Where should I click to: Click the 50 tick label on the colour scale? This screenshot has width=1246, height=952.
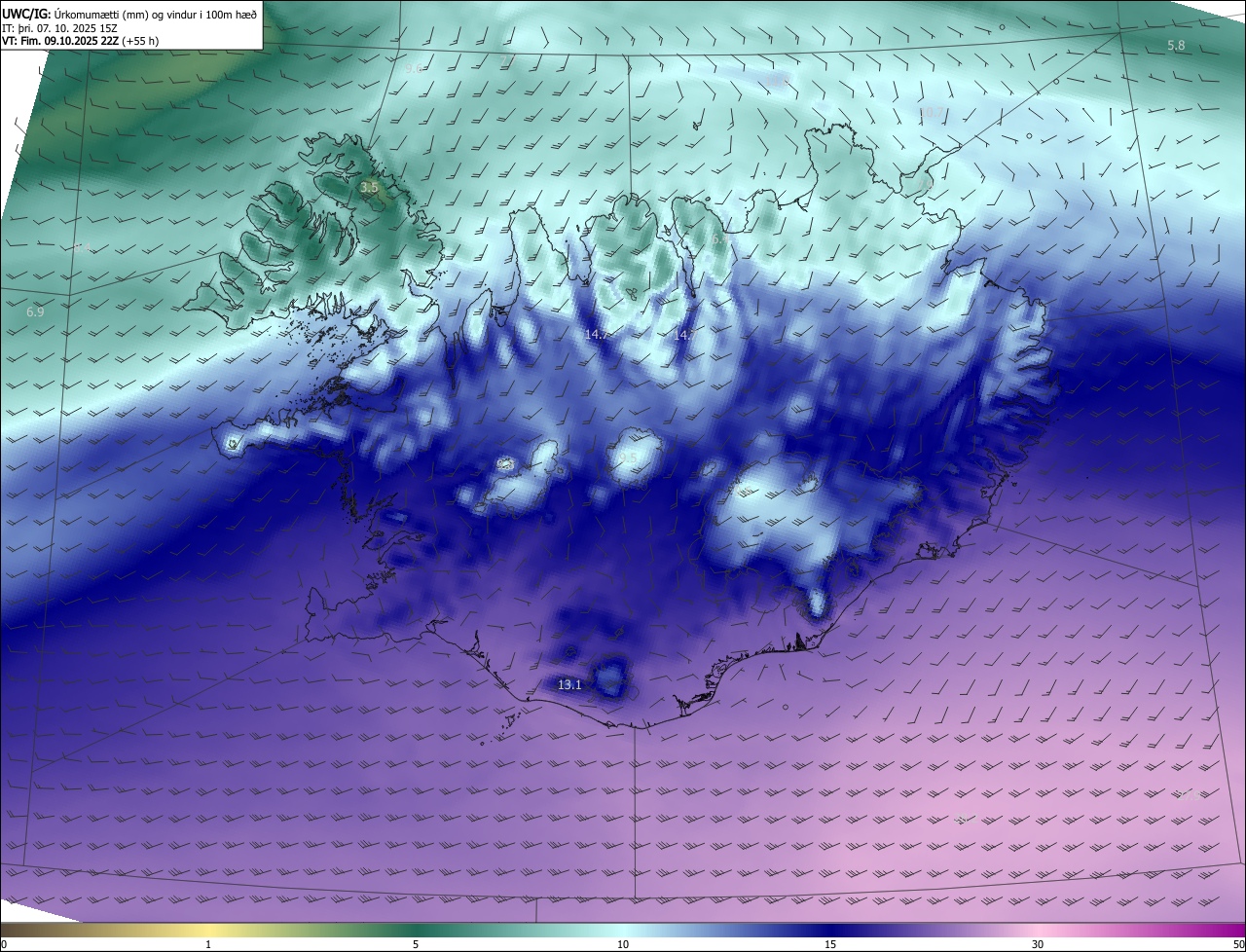point(1238,944)
